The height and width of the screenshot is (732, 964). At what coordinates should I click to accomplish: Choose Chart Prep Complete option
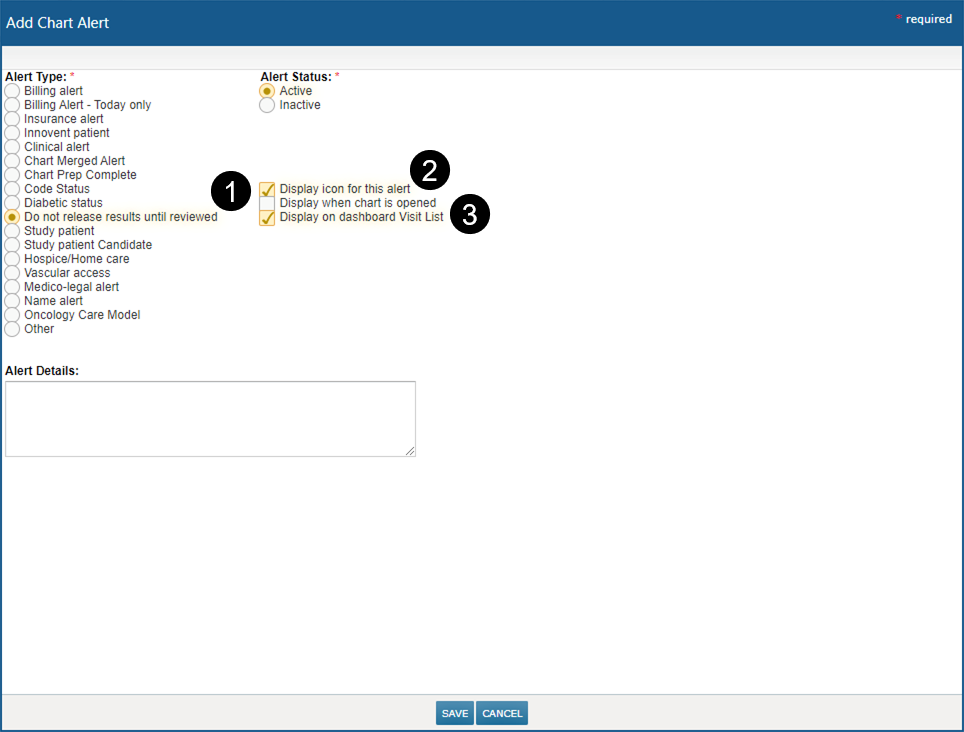[12, 175]
